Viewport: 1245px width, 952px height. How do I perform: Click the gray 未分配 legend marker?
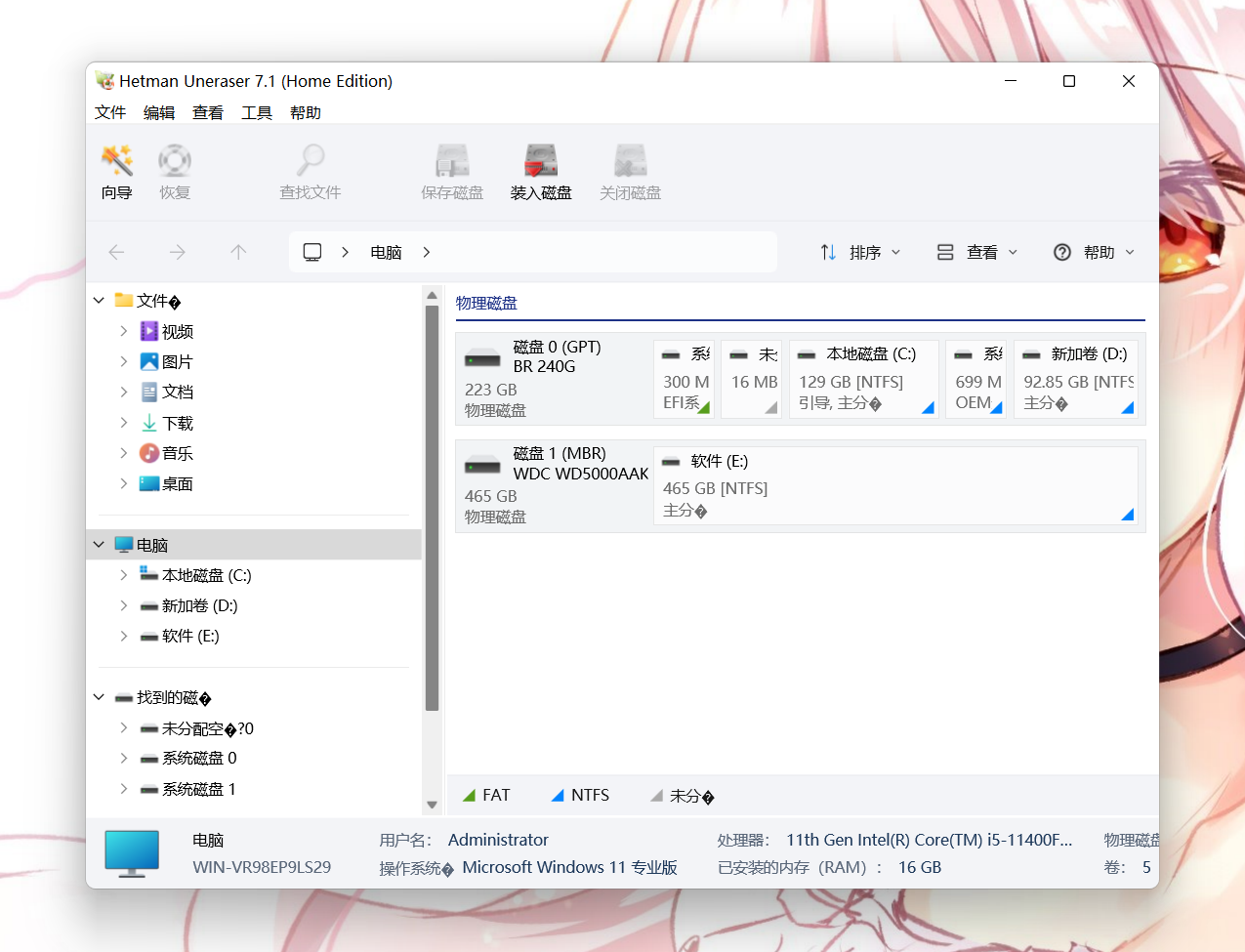pos(656,796)
